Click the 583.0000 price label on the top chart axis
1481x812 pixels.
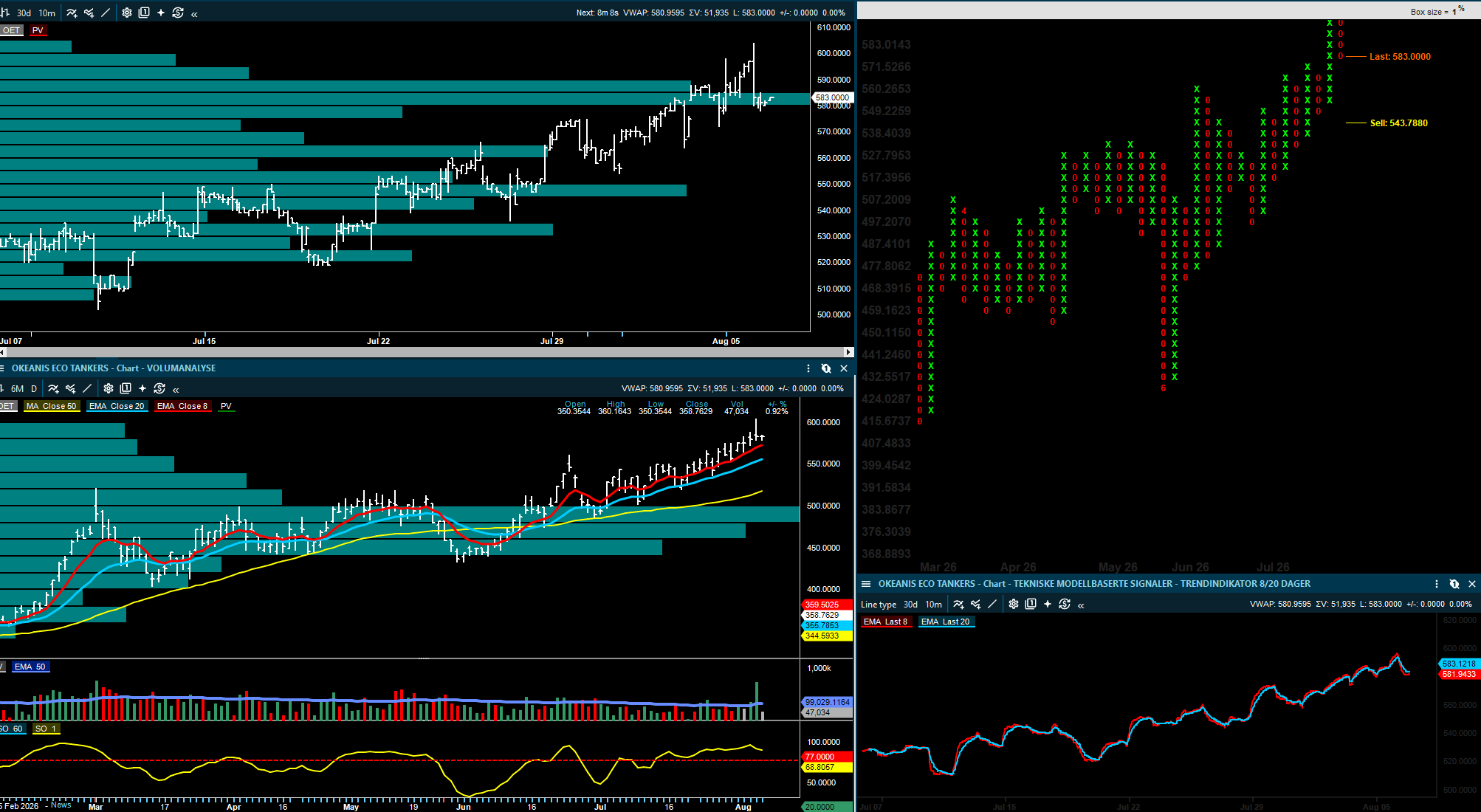click(x=833, y=97)
